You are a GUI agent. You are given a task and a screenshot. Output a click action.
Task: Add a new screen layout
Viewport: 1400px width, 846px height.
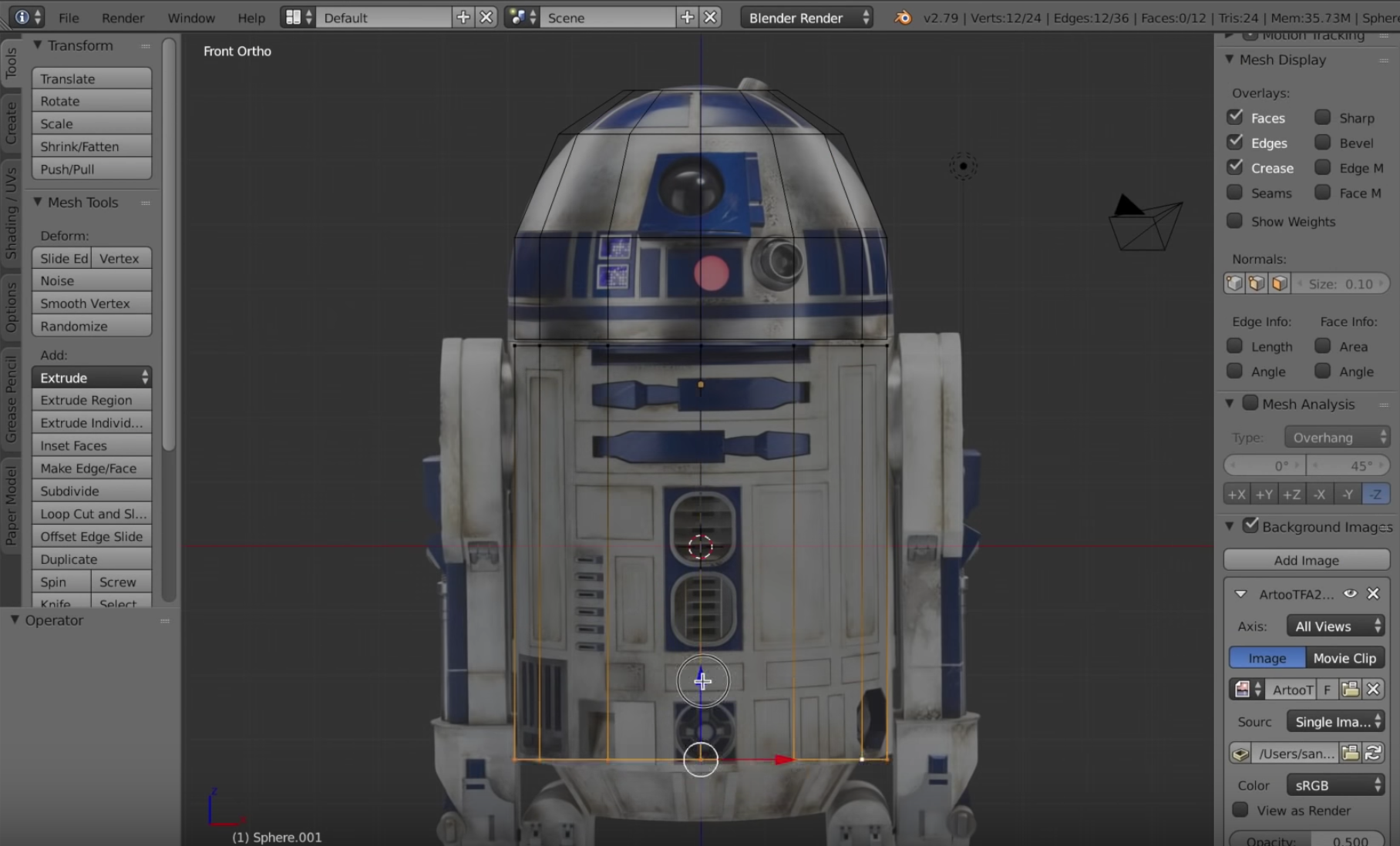point(463,17)
